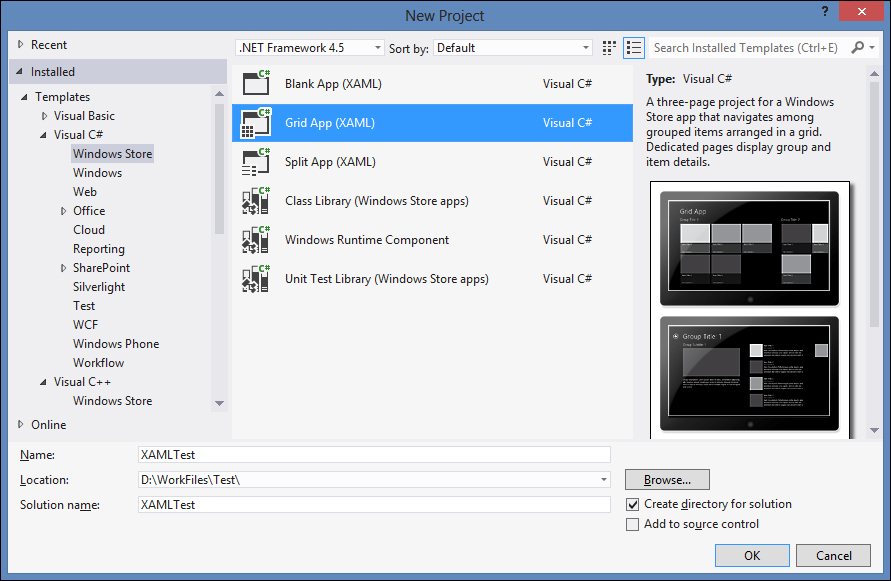Click the Split App (XAML) template icon
Screen dimensions: 891x581
click(256, 162)
